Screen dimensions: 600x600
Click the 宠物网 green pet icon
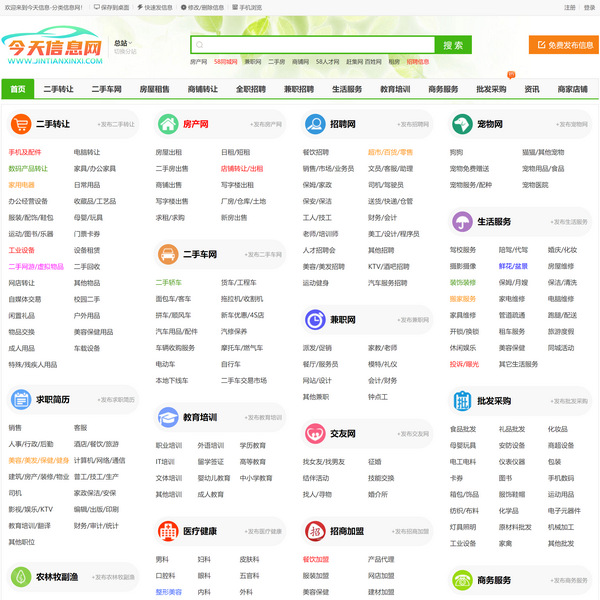tap(462, 124)
